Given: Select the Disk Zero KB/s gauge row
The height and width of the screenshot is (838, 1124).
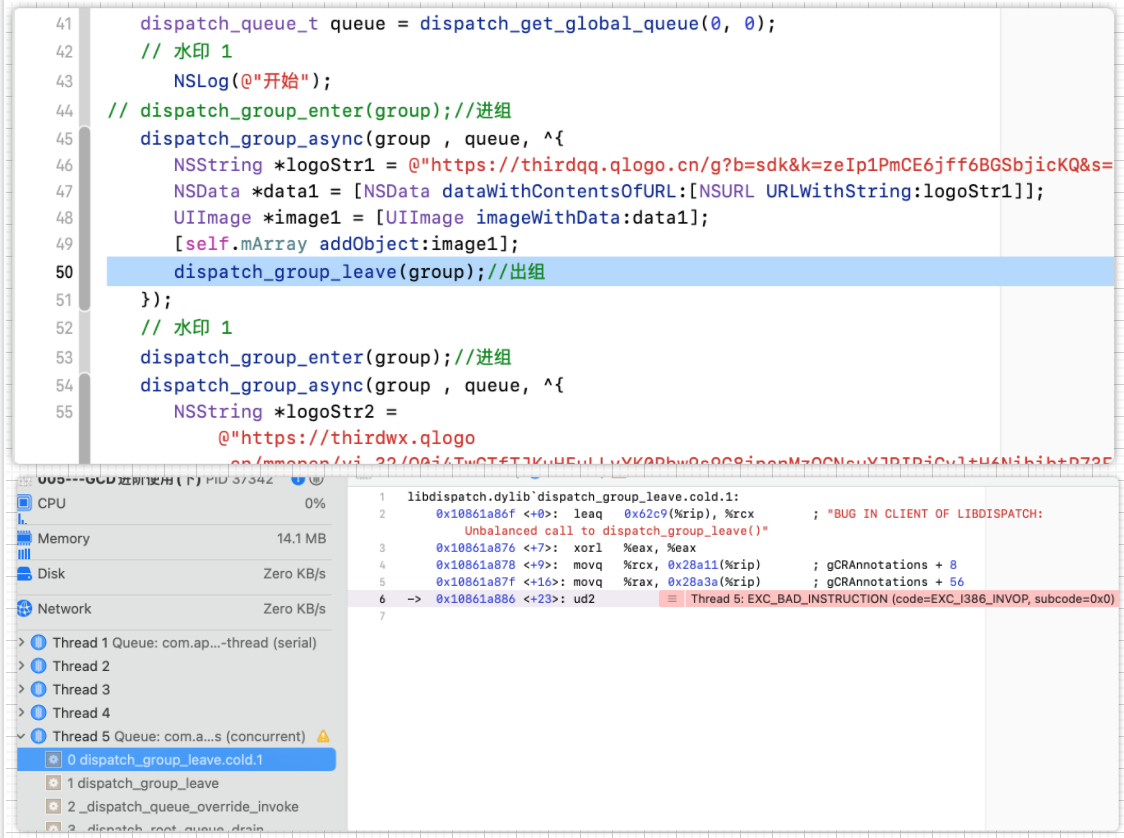Looking at the screenshot, I should 176,573.
